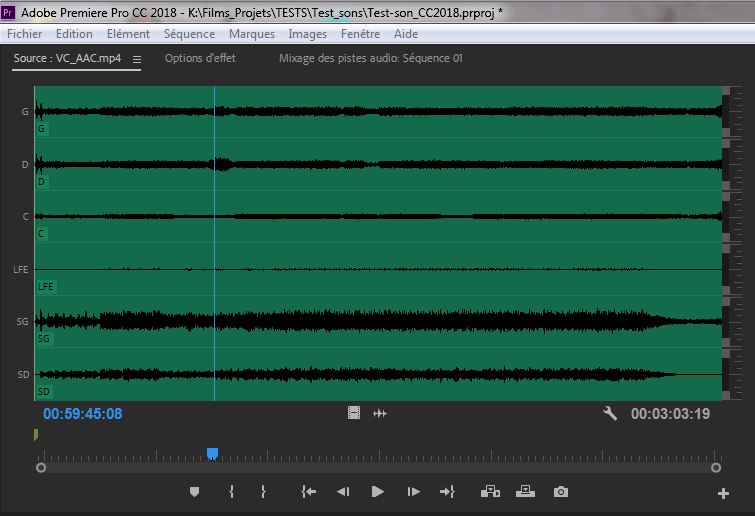Click the Insert edit icon

coord(490,491)
